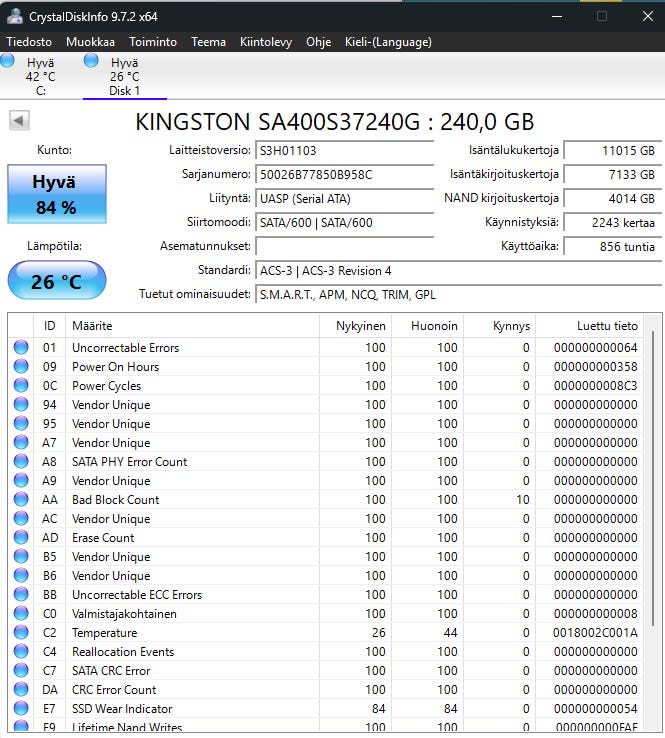
Task: Click host writes value 7133 GB
Action: point(613,175)
